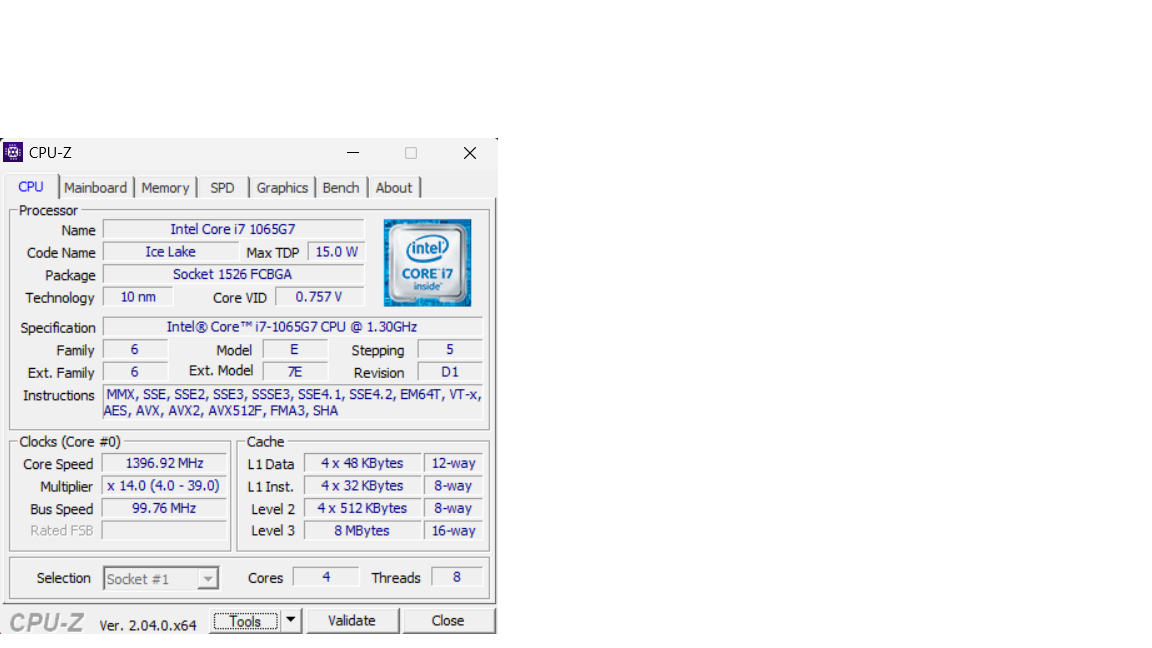1152x648 pixels.
Task: Open the Bench tab
Action: (341, 187)
